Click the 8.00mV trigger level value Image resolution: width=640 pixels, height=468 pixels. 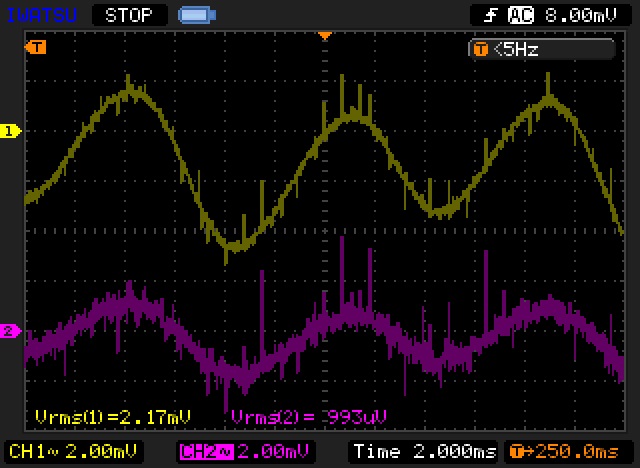[580, 16]
